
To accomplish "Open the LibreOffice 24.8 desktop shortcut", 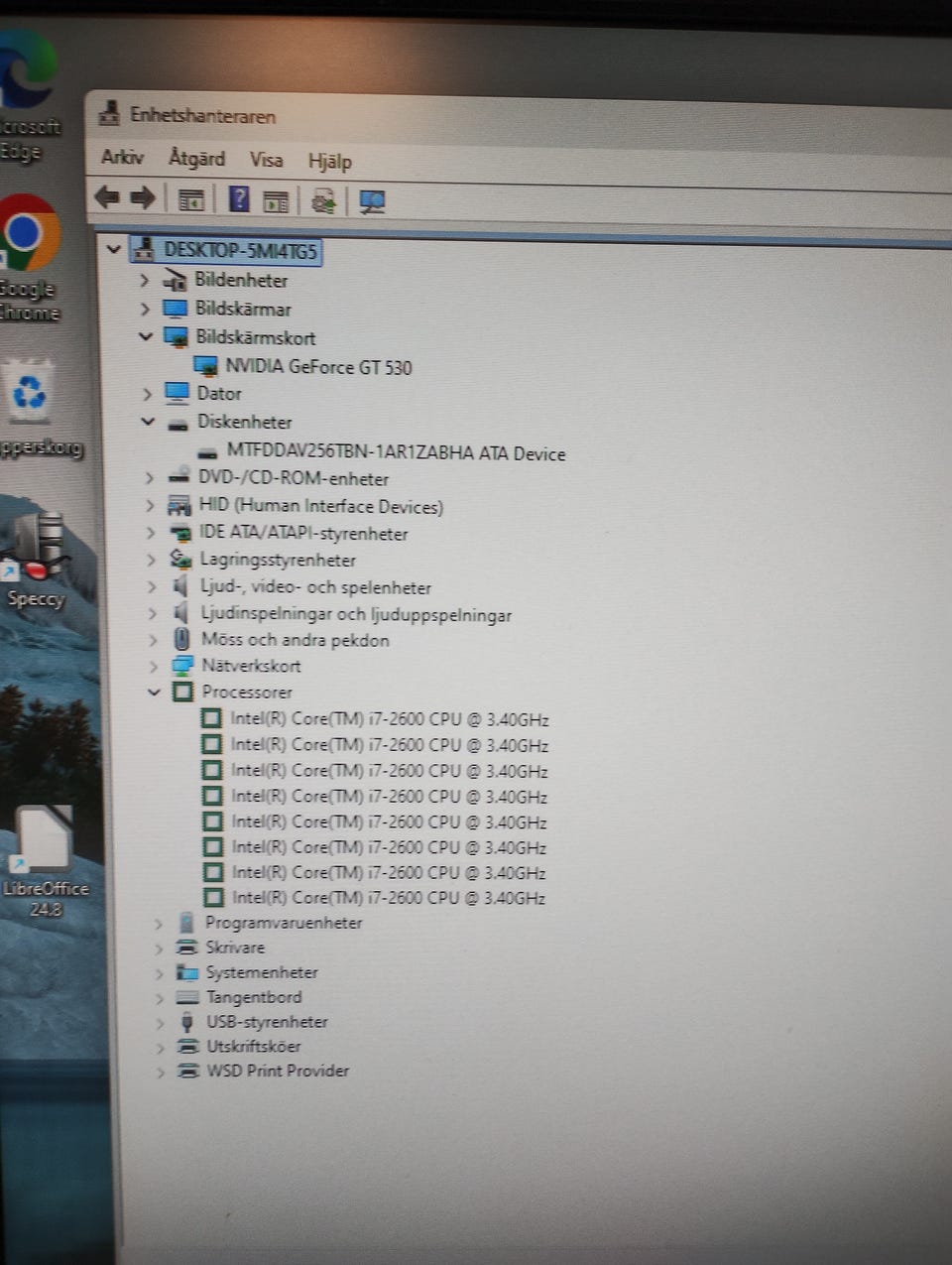I will click(x=45, y=861).
